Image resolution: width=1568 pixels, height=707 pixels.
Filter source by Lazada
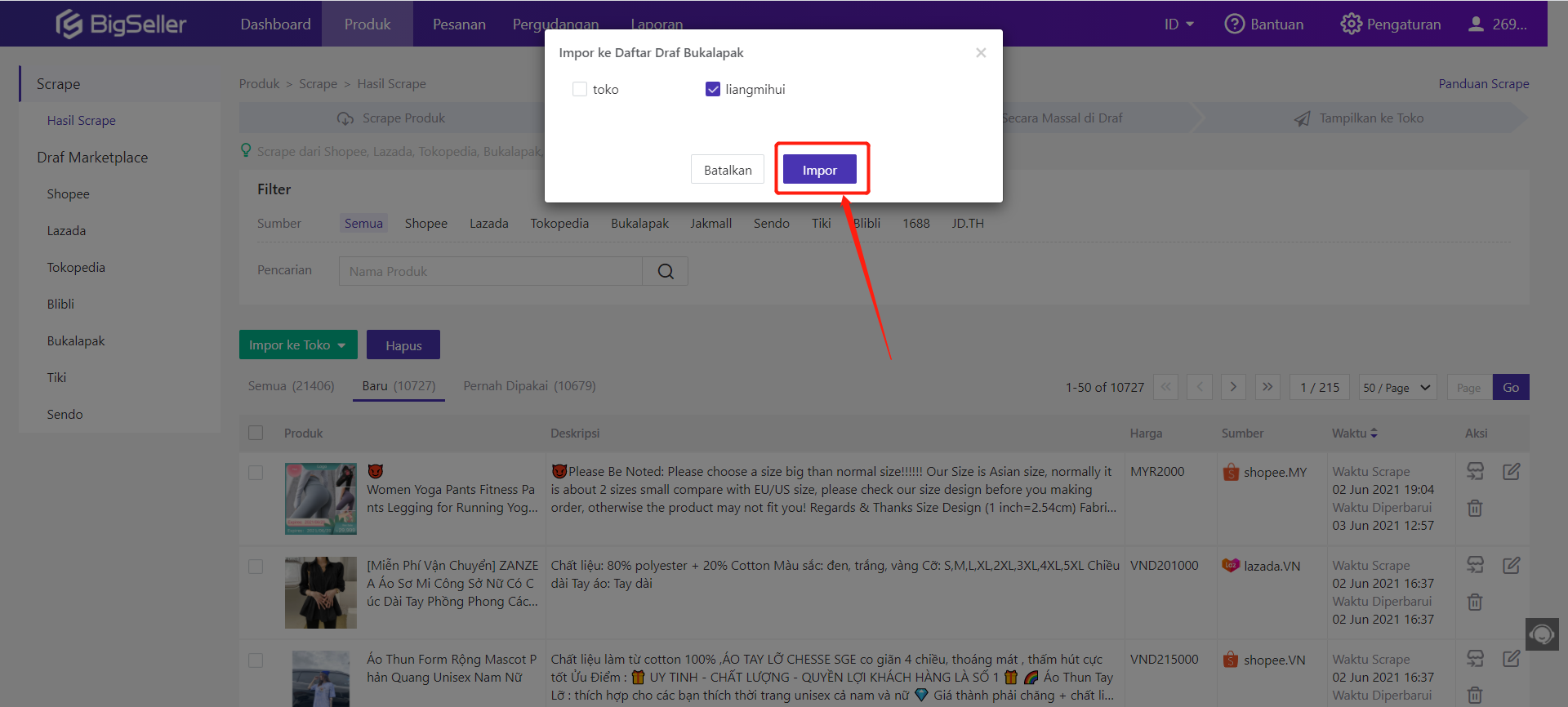click(x=488, y=223)
